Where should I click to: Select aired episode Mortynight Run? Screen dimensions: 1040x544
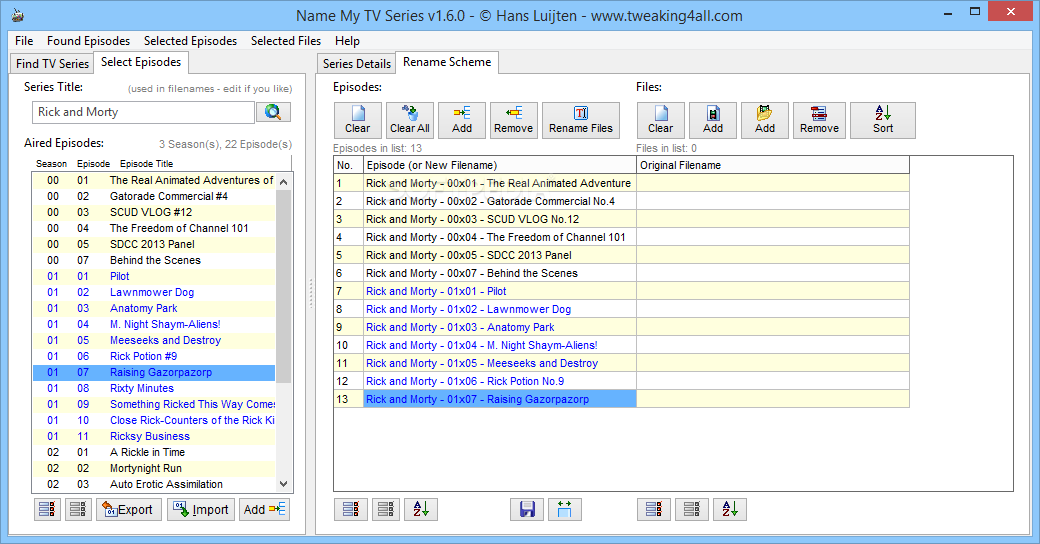154,468
